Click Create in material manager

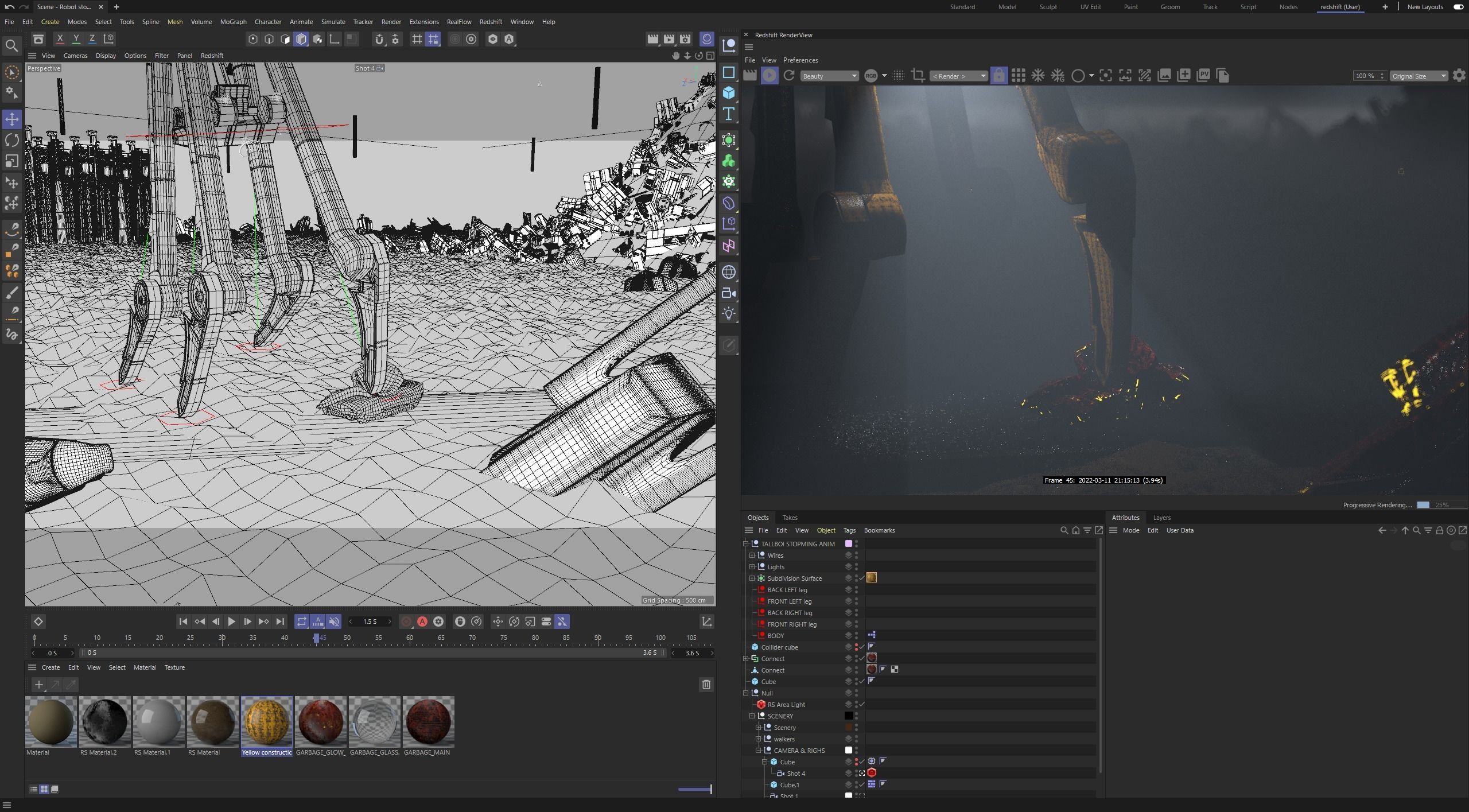[50, 667]
